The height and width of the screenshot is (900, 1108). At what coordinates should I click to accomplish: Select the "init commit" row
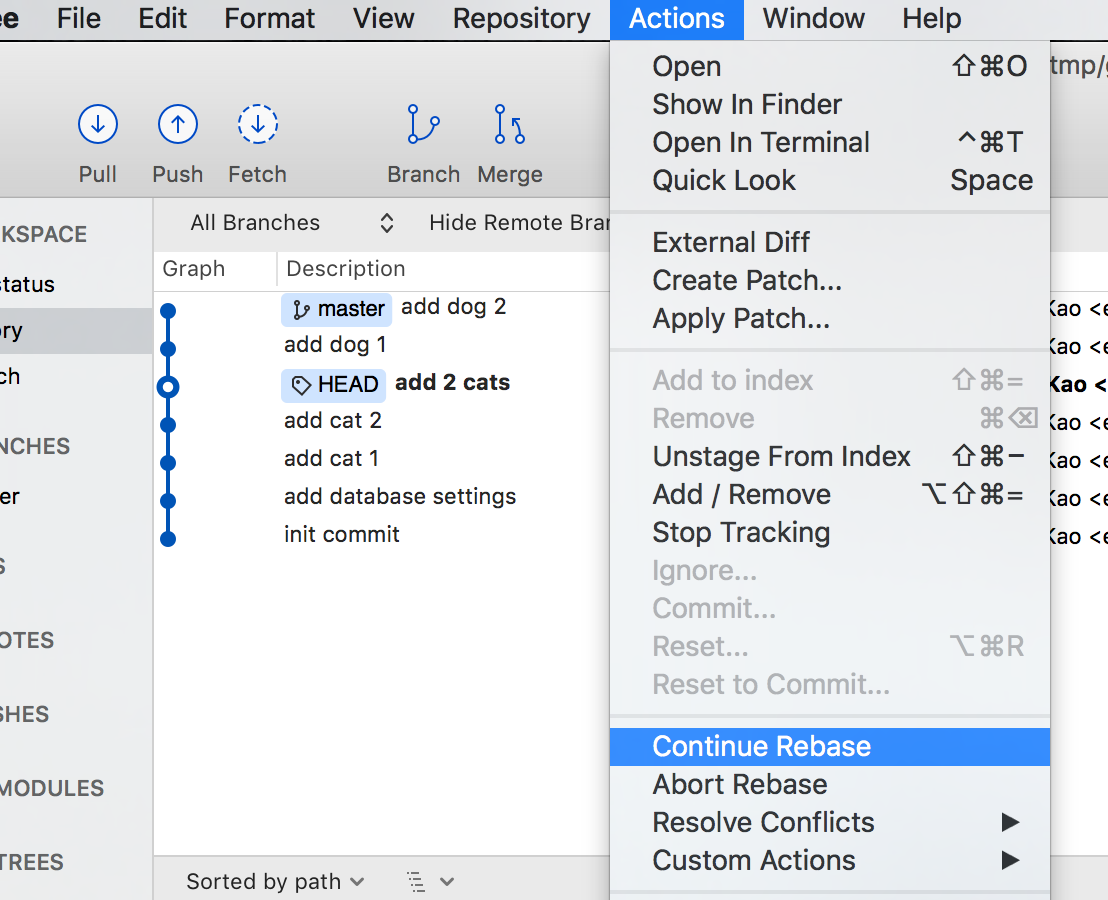pos(342,534)
